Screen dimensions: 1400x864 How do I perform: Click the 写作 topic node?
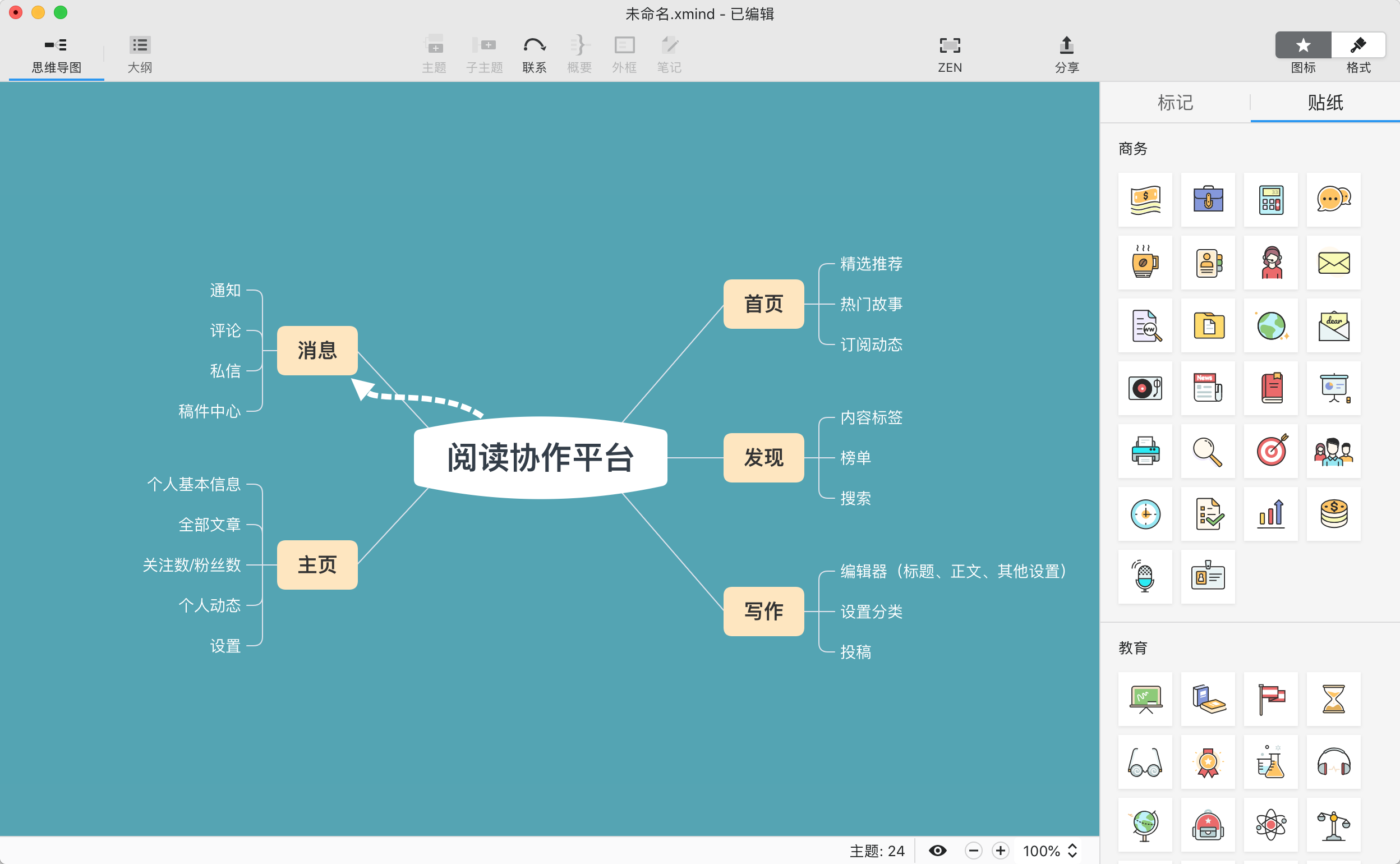pyautogui.click(x=763, y=612)
